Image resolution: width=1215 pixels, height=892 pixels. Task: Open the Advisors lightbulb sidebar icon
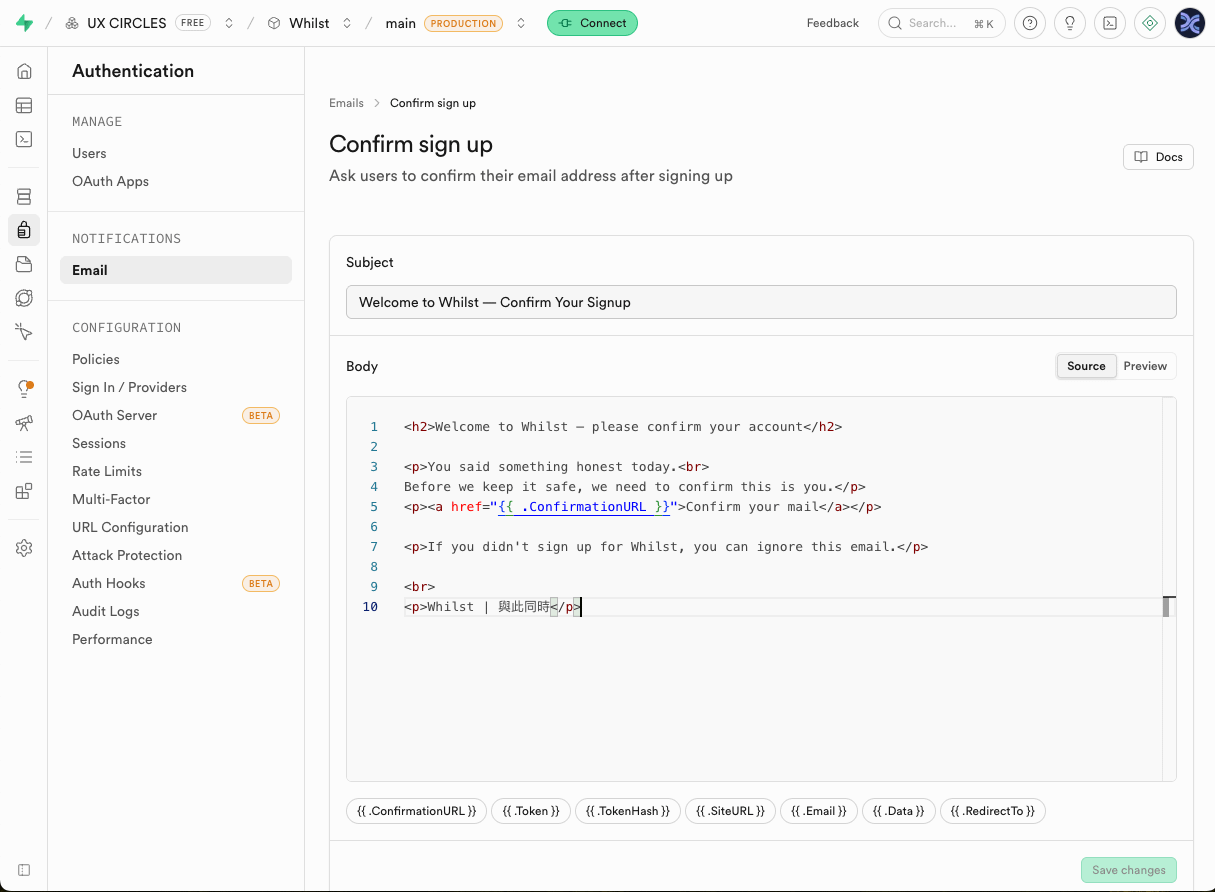coord(24,389)
